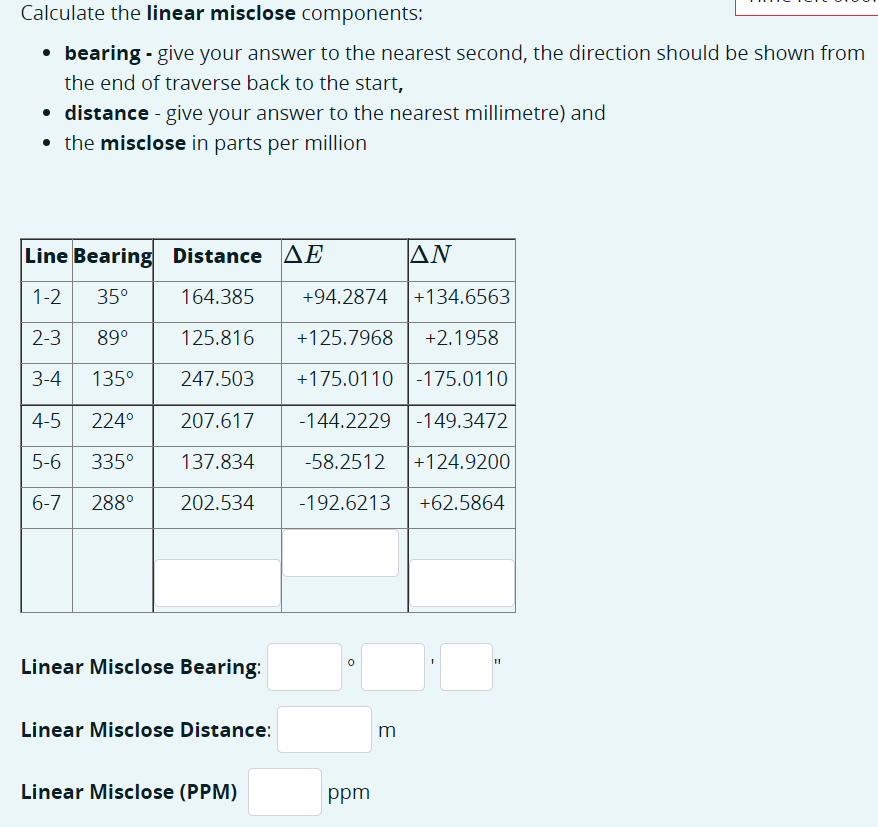878x827 pixels.
Task: Click the Linear Misclose Distance input box
Action: click(324, 729)
